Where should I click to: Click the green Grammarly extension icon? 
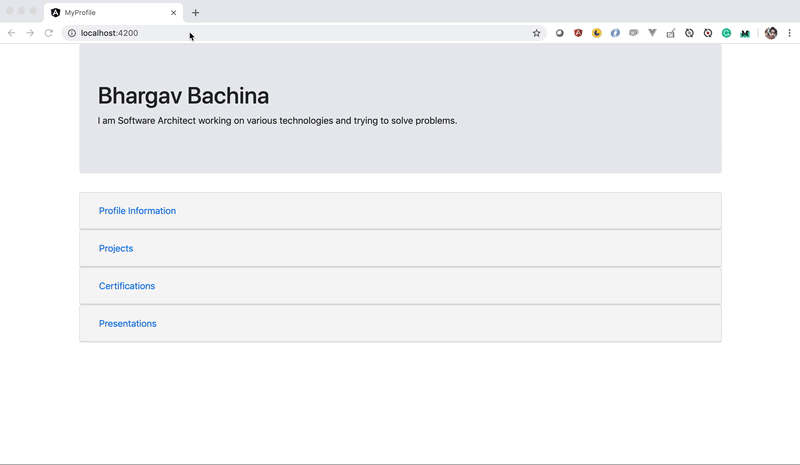tap(726, 33)
